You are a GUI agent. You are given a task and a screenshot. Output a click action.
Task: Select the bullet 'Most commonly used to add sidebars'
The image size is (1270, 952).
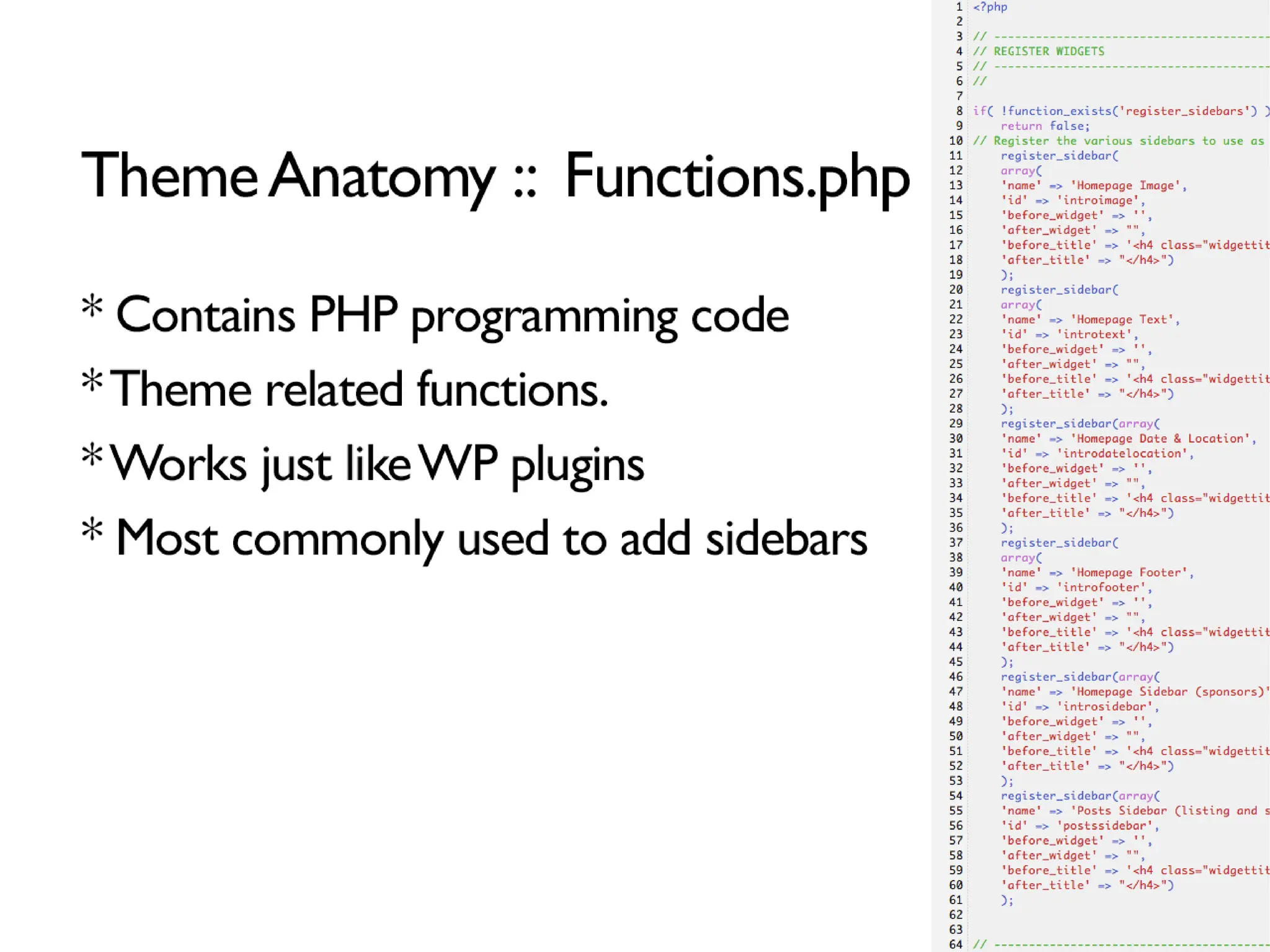474,539
